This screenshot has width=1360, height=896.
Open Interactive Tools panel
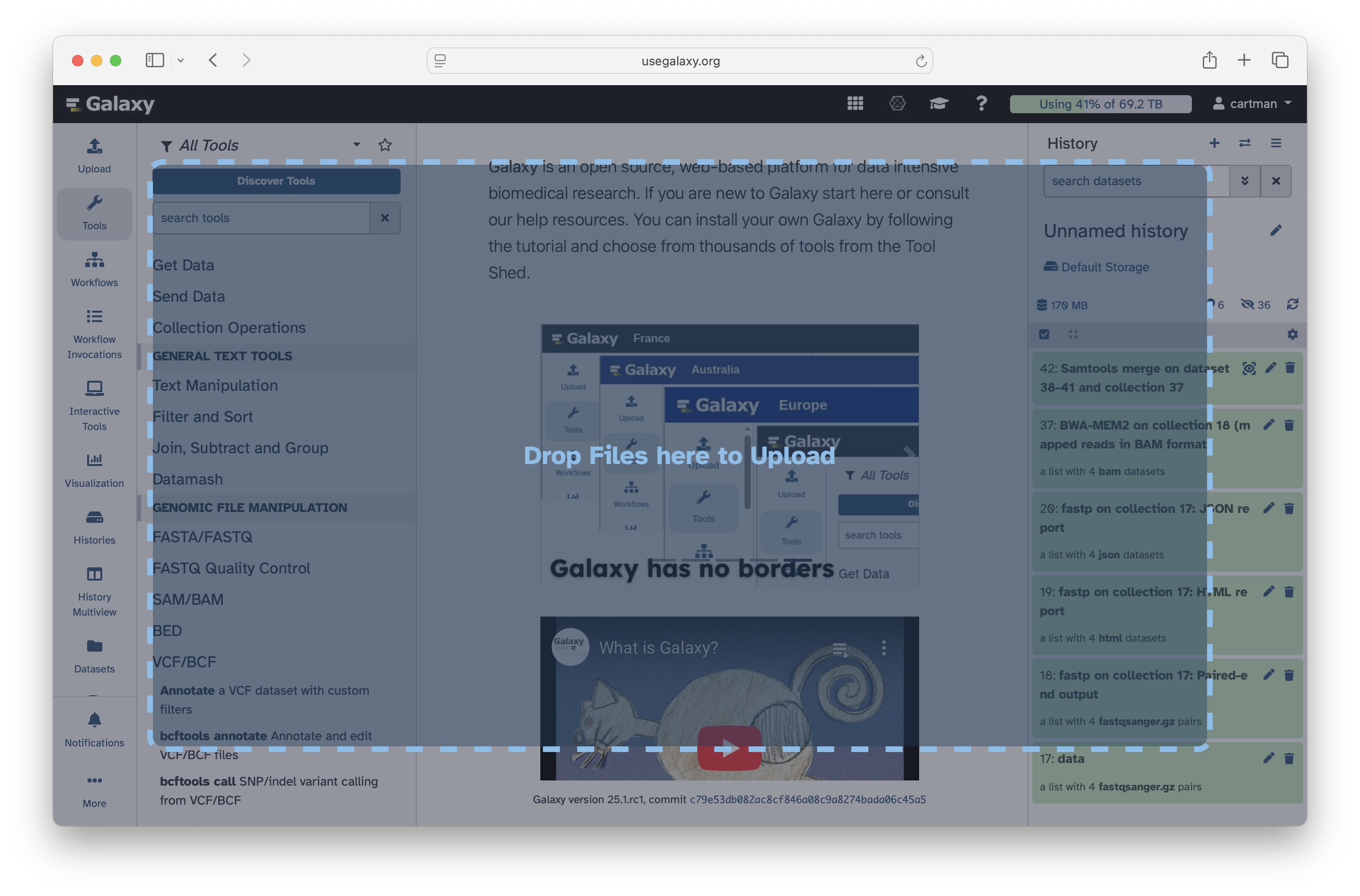point(94,406)
